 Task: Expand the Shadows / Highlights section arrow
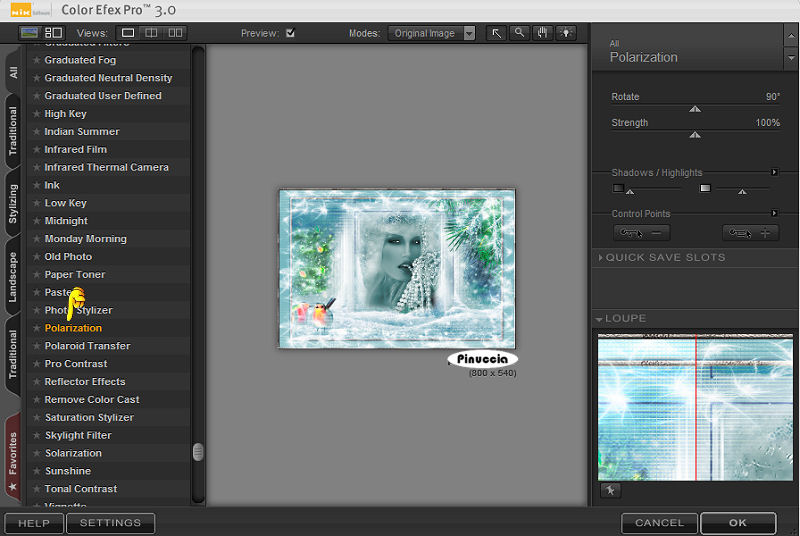(x=774, y=172)
